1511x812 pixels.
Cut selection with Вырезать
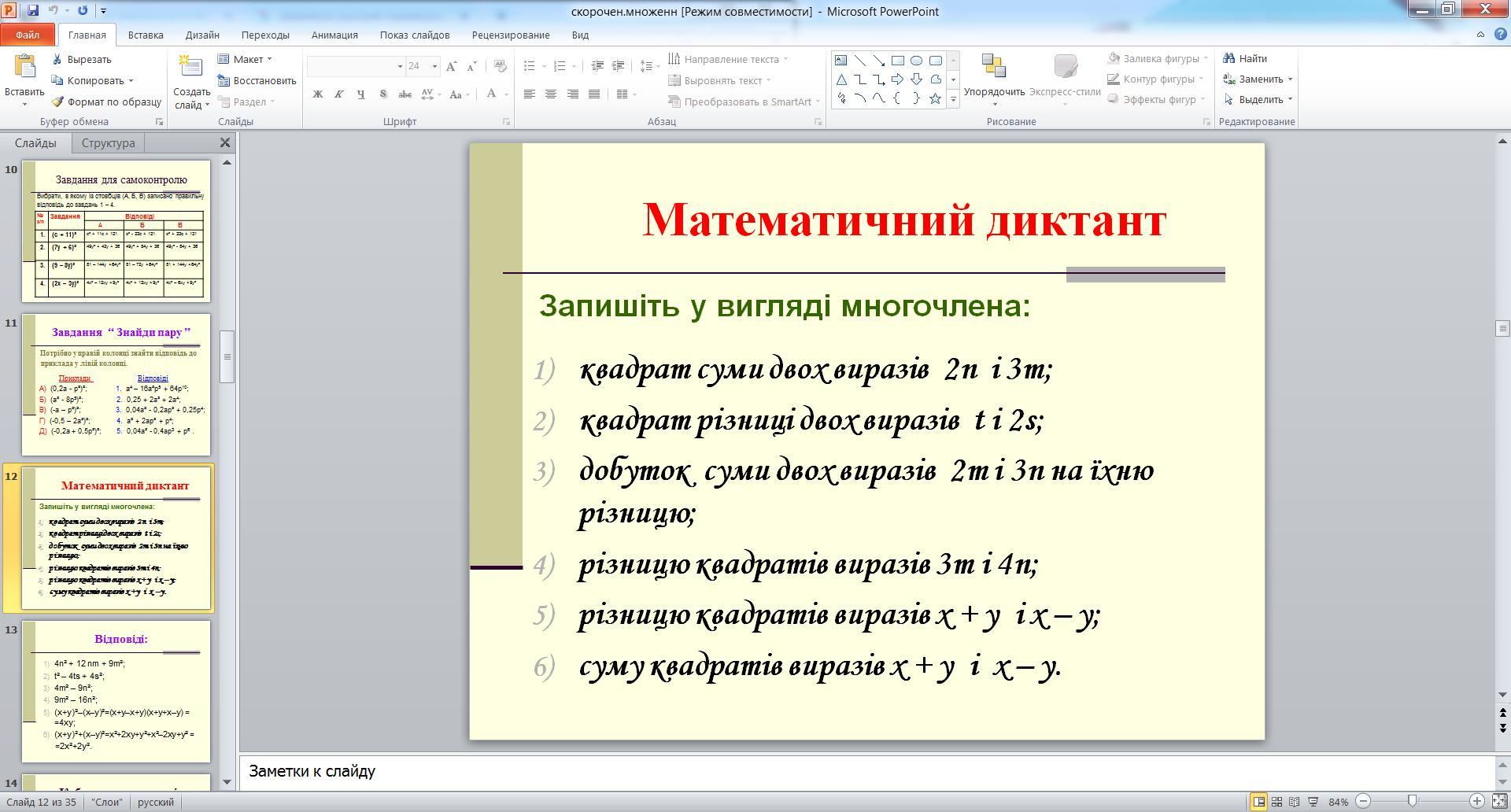(82, 59)
